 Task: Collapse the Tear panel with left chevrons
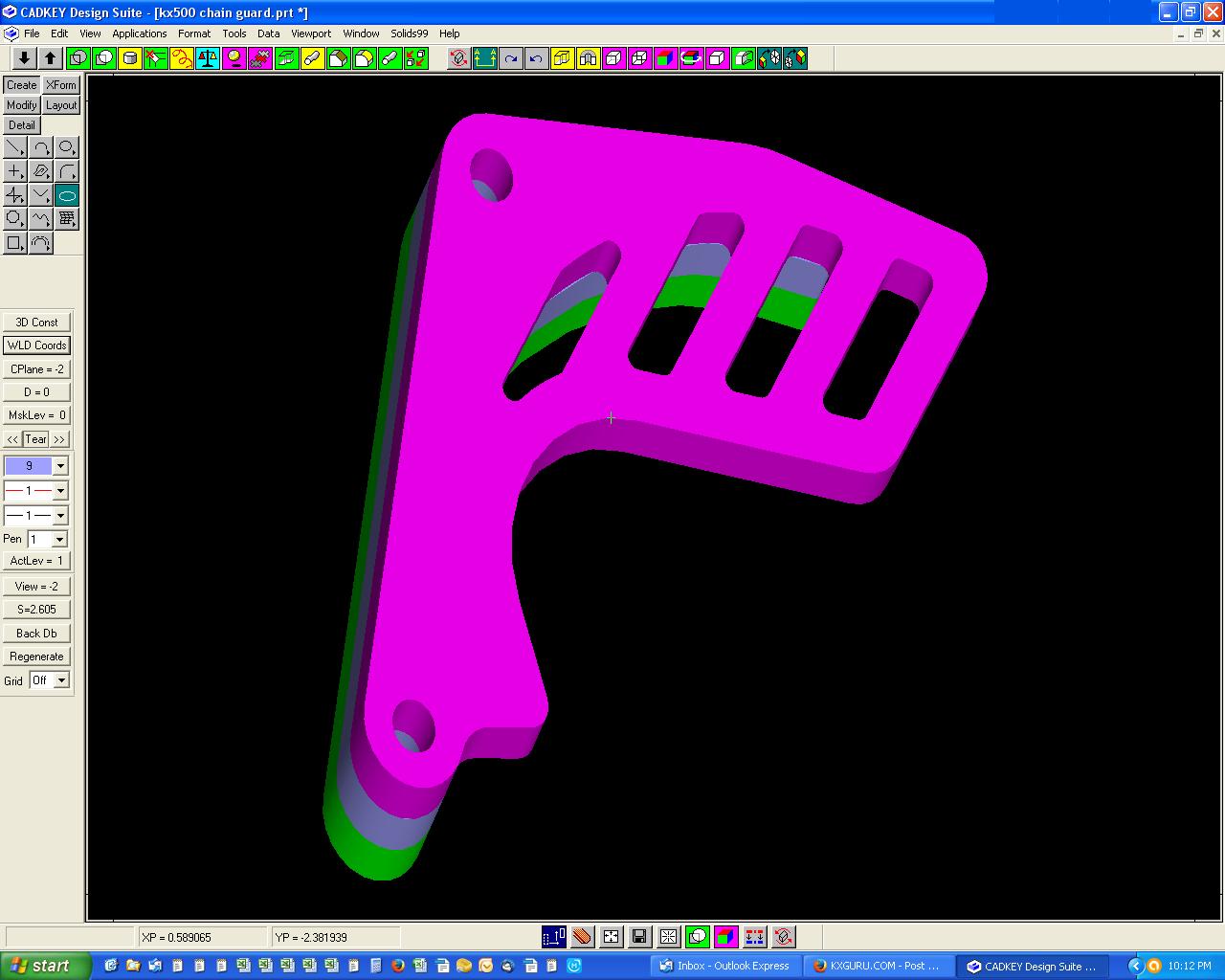pos(11,438)
